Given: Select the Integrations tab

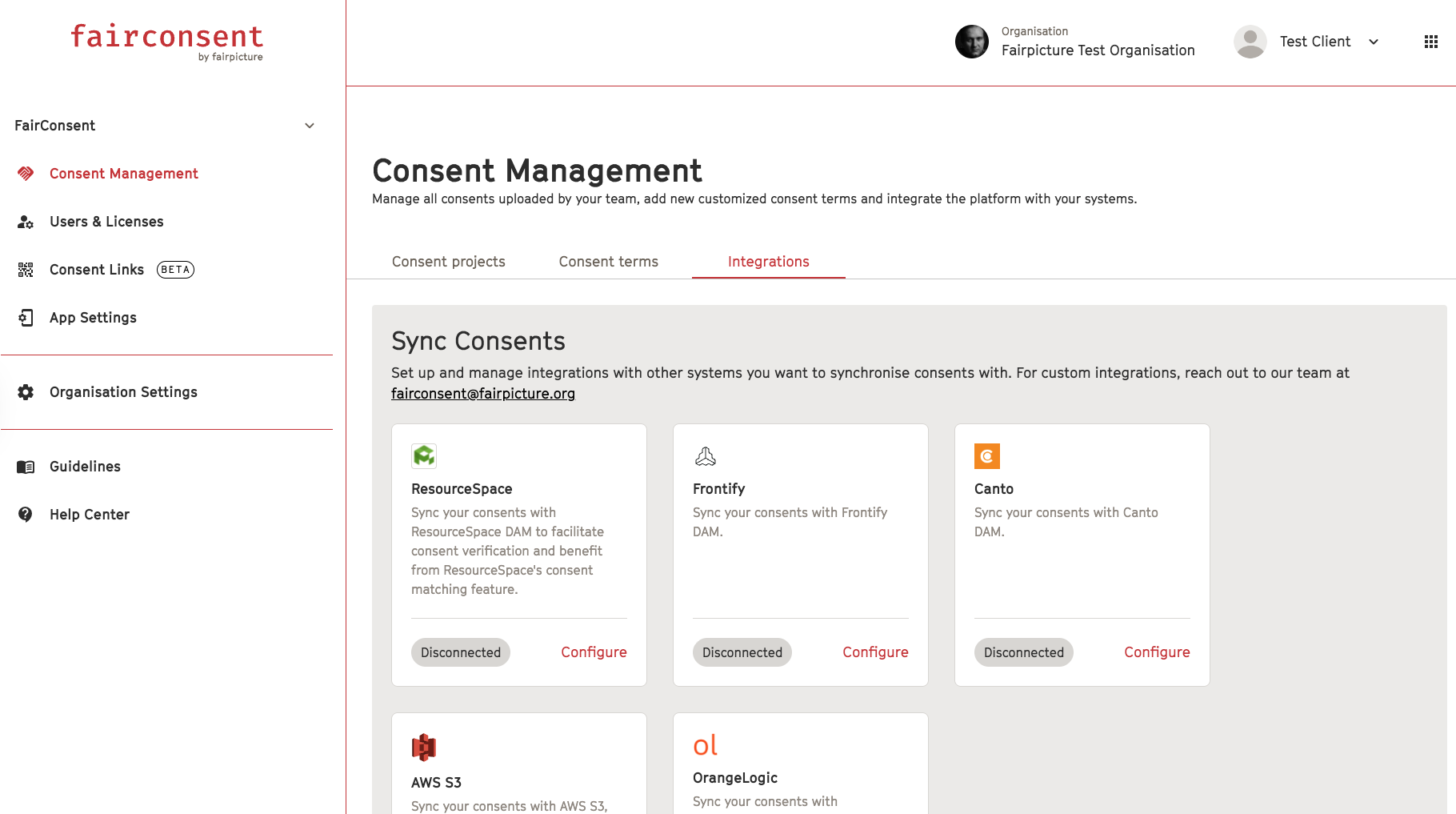Looking at the screenshot, I should [769, 262].
